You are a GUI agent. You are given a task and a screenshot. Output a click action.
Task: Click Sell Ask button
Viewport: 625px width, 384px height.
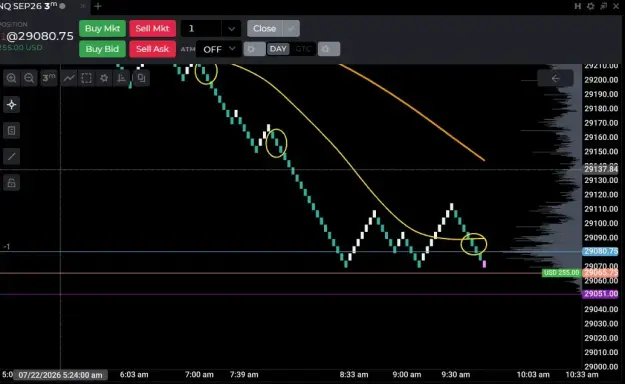pos(152,49)
